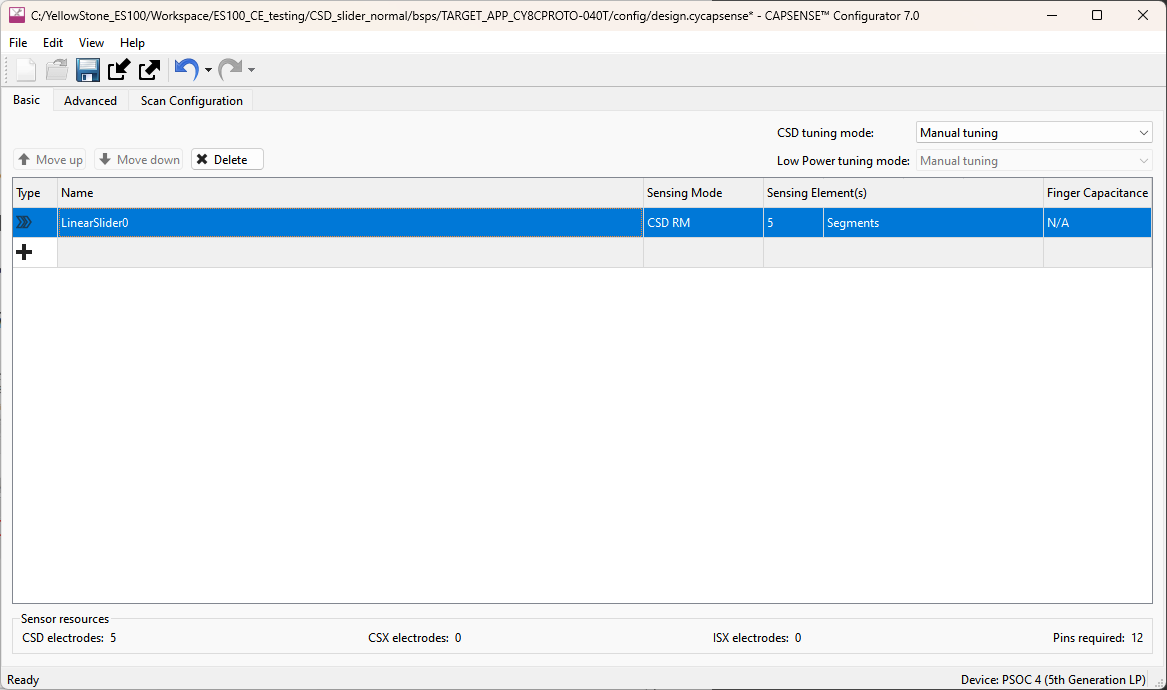This screenshot has width=1167, height=690.
Task: Click the Open folder icon in toolbar
Action: tap(57, 70)
